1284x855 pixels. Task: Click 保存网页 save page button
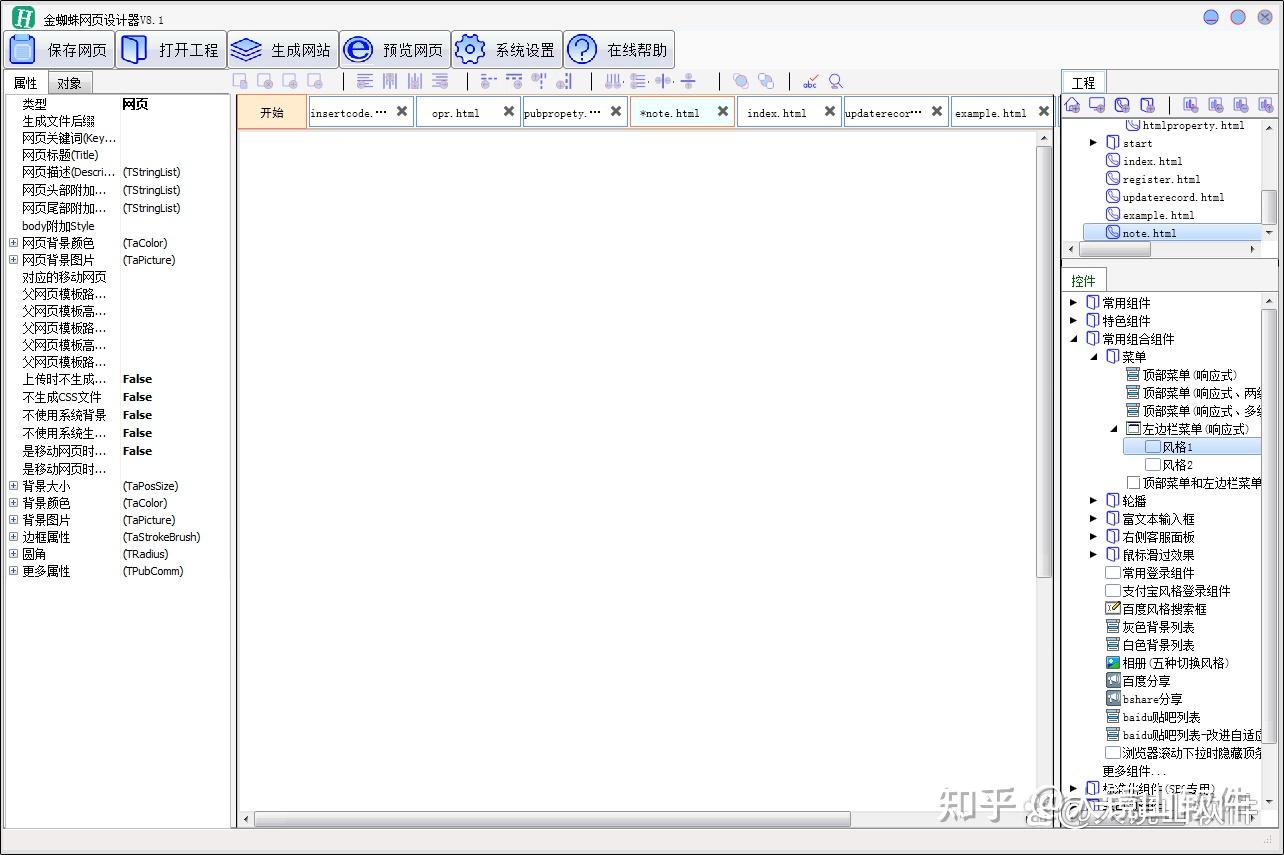click(x=60, y=50)
